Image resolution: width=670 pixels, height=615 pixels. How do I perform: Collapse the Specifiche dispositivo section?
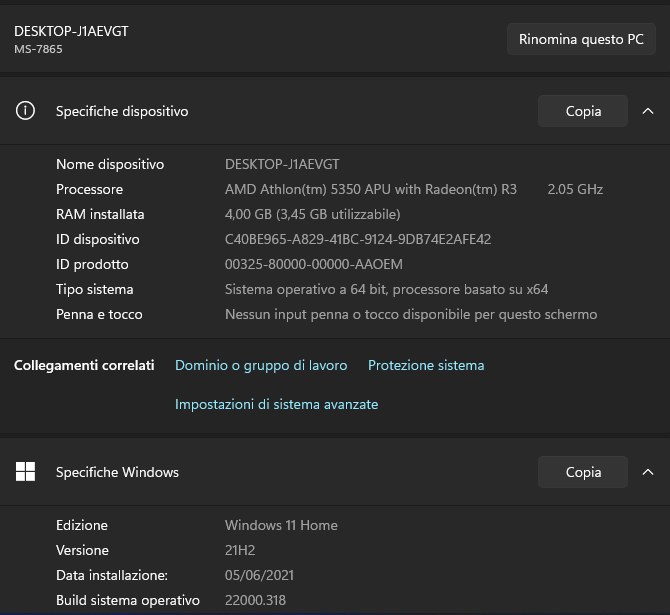point(648,111)
